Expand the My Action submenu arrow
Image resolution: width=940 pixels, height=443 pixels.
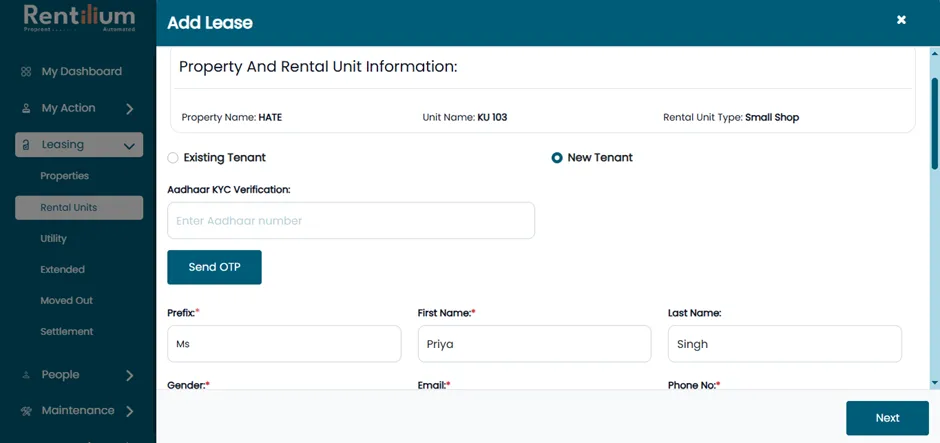tap(129, 109)
